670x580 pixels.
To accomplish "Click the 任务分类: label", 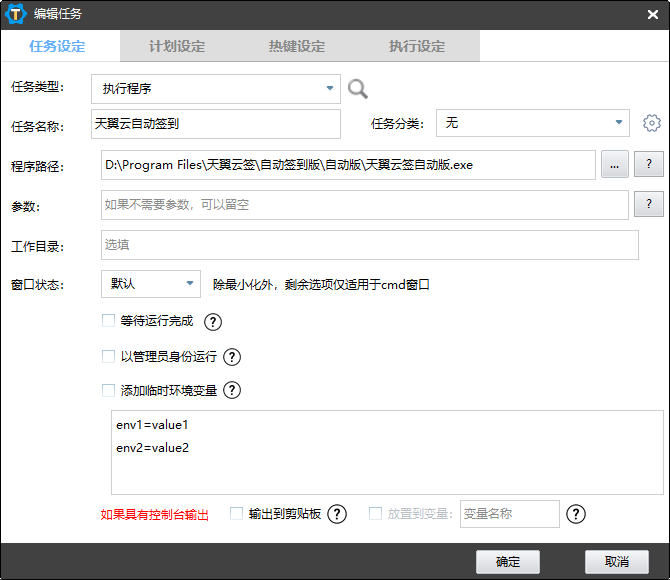I will [397, 124].
